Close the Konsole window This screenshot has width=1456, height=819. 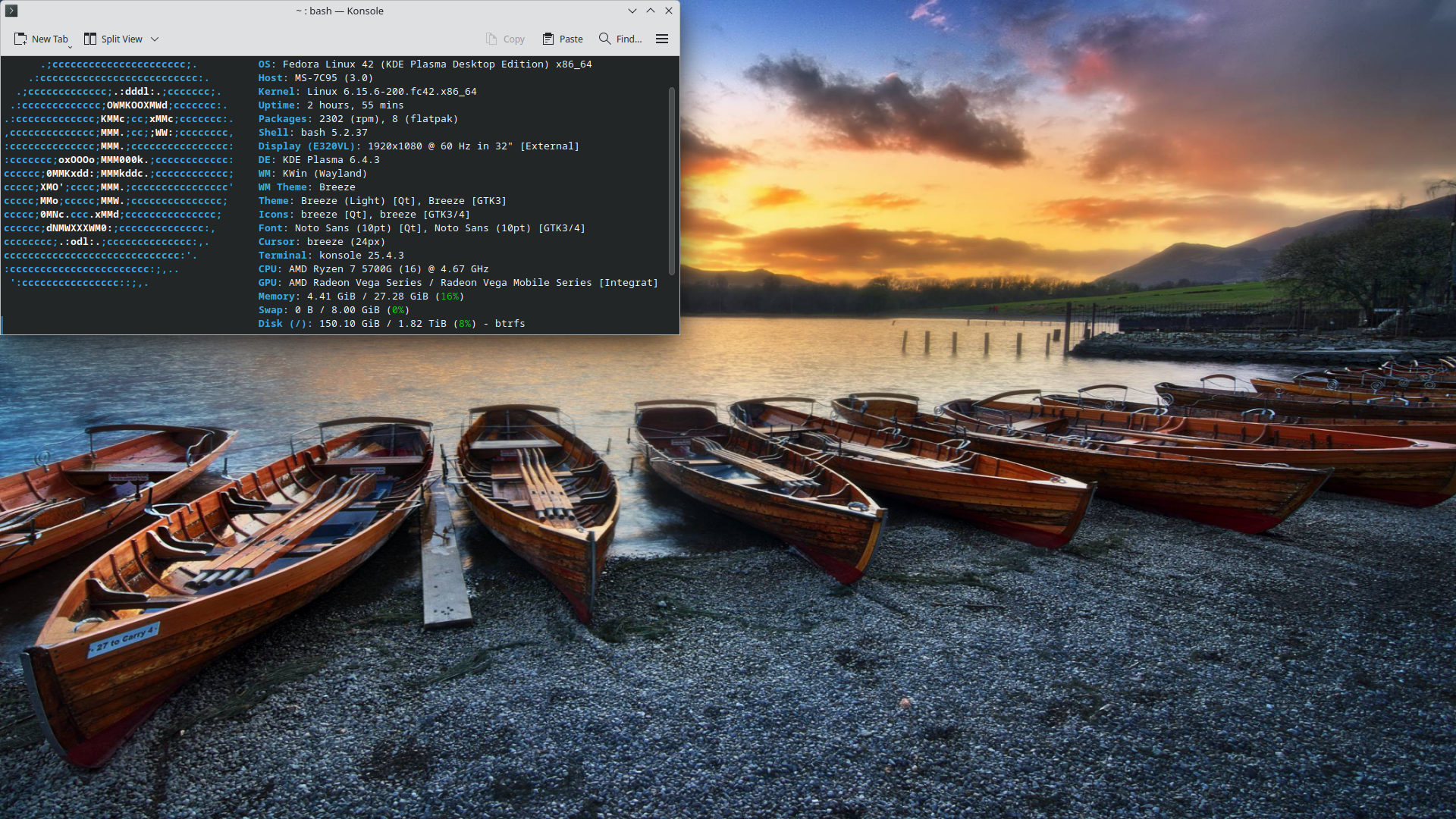tap(669, 11)
